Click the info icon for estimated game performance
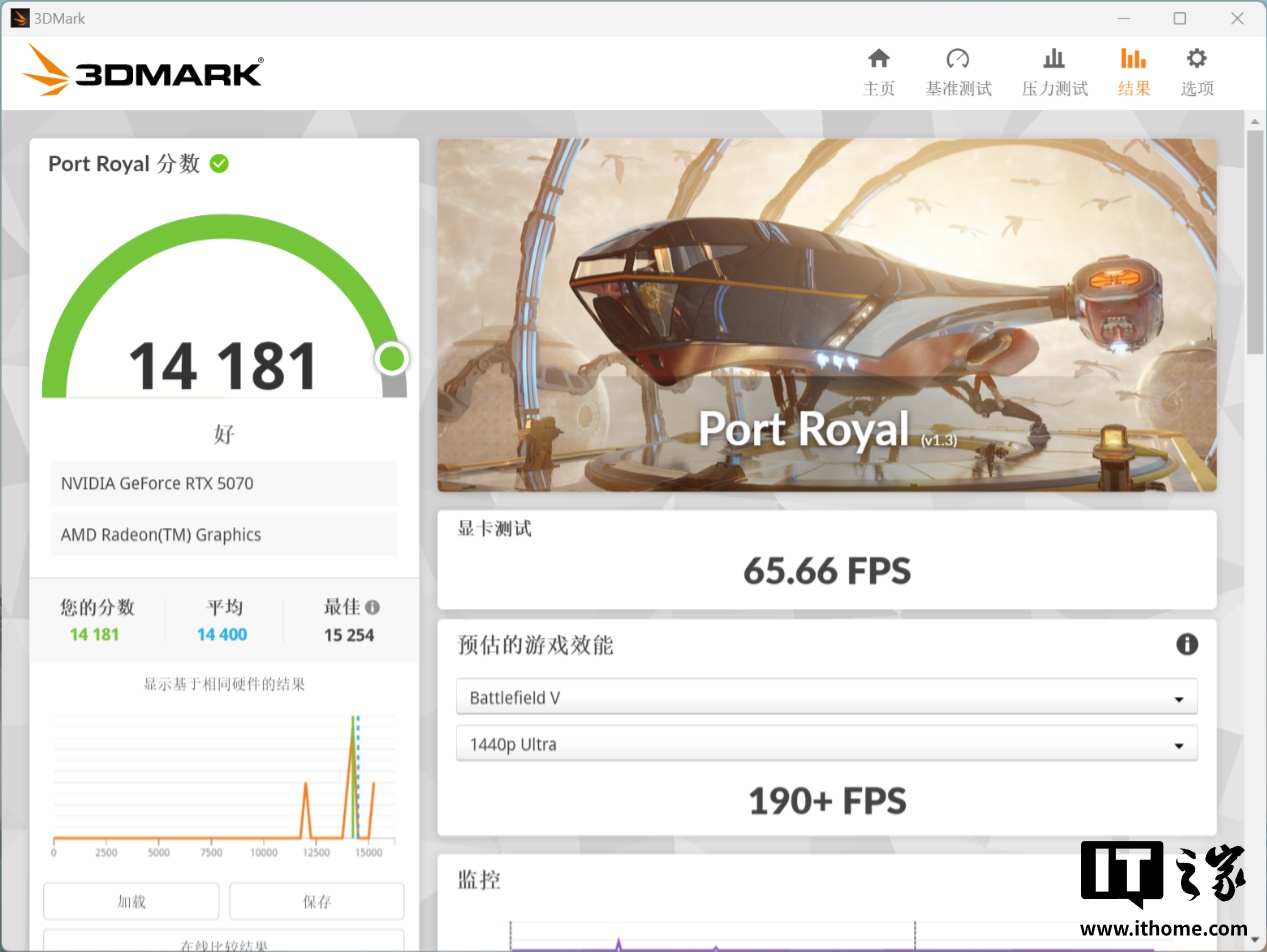Screen dimensions: 1267x952 point(1186,644)
